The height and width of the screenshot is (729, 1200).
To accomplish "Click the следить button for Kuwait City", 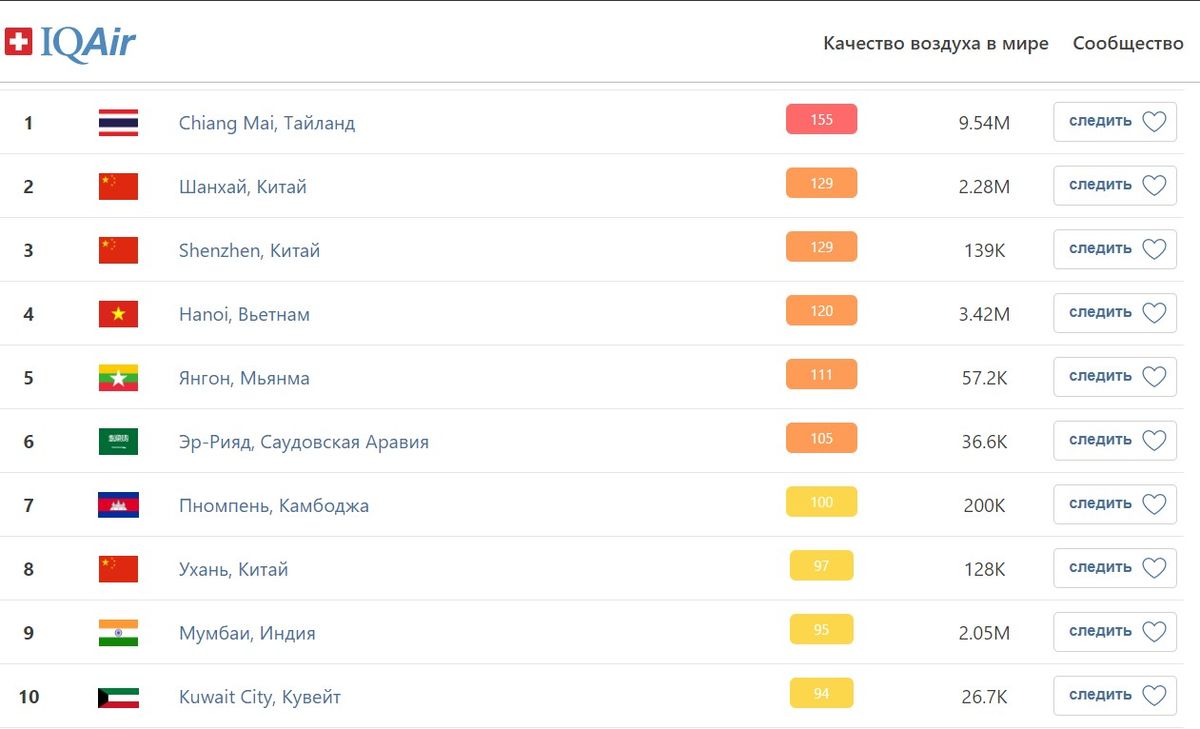I will 1115,695.
